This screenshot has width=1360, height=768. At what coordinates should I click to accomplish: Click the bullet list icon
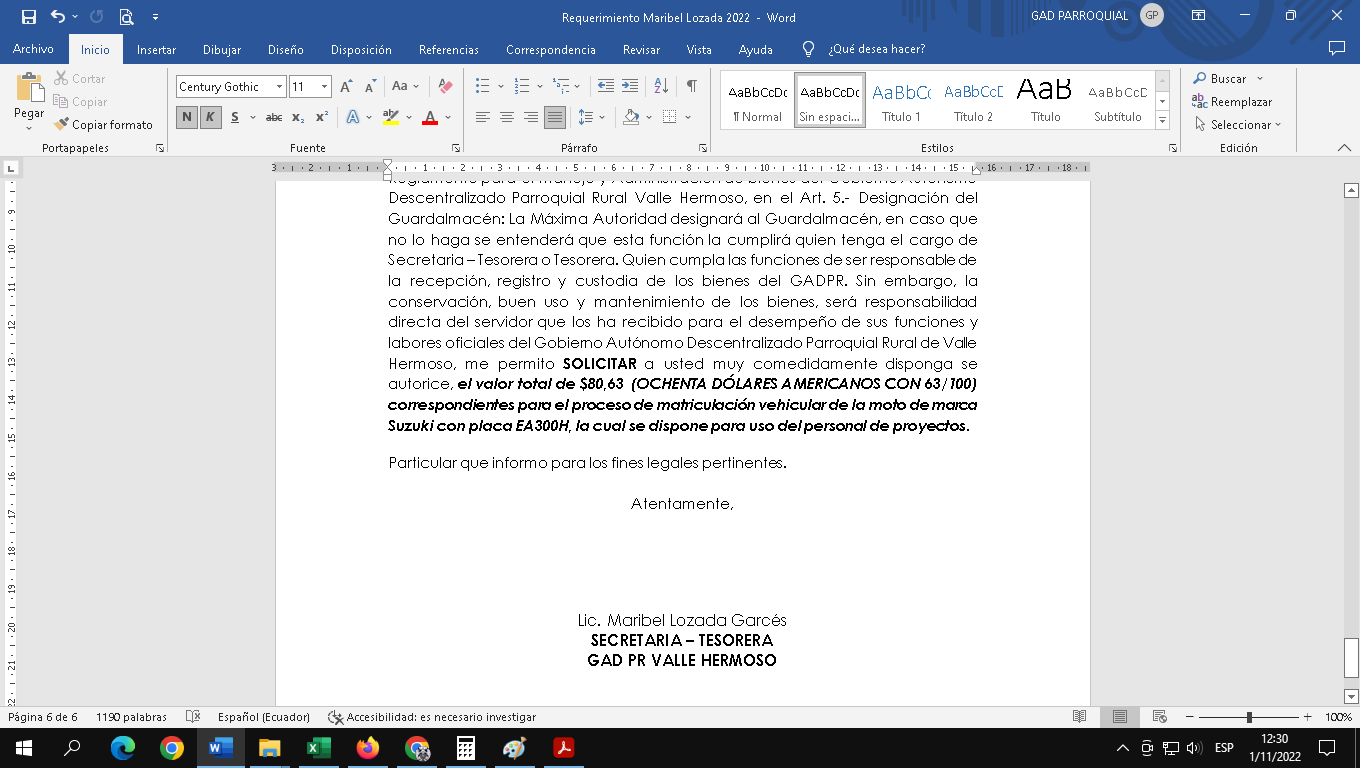483,86
